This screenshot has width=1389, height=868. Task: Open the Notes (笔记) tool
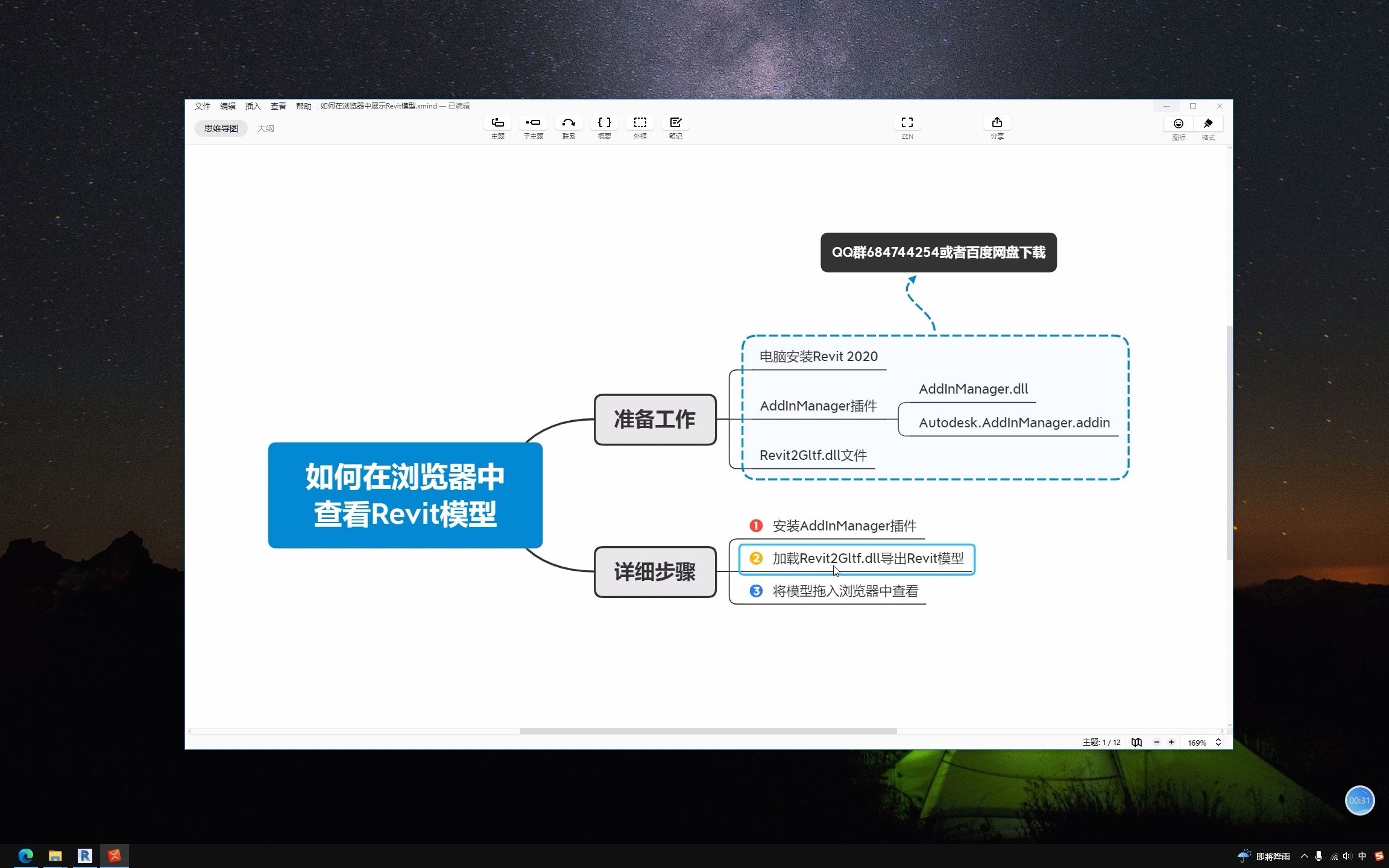pos(675,123)
